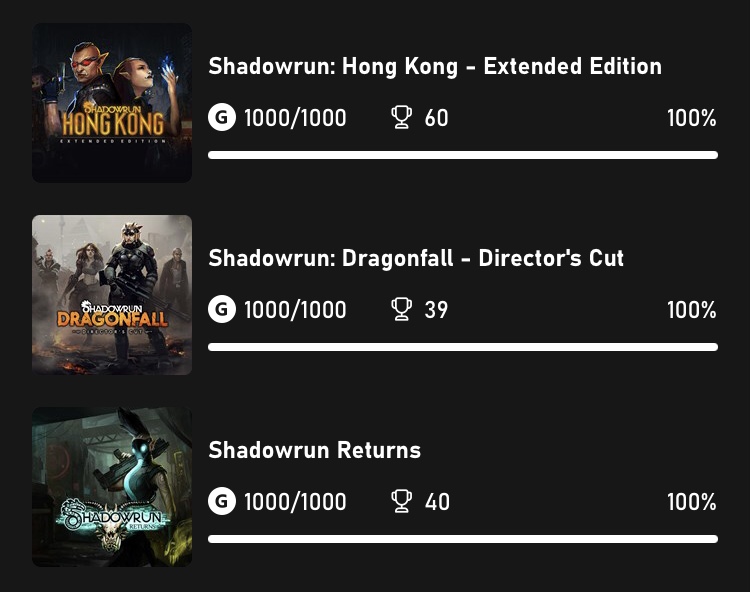This screenshot has width=750, height=592.
Task: Select Shadowrun: Dragonfall - Director's Cut title
Action: click(x=416, y=258)
